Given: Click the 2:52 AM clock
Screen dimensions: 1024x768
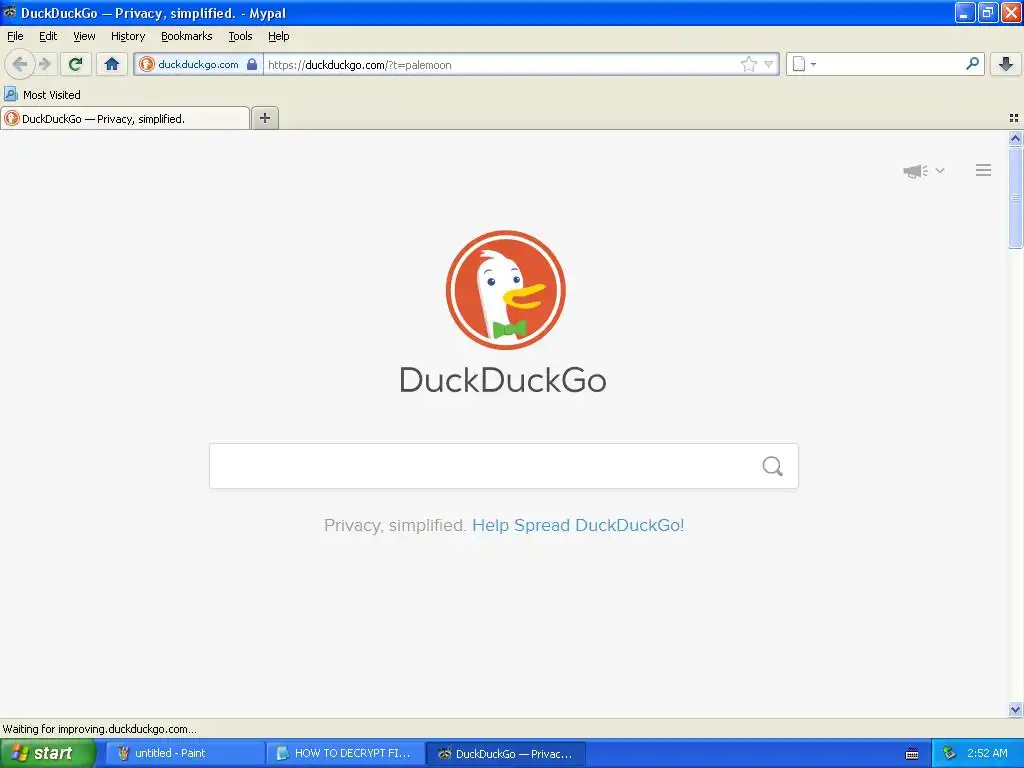Looking at the screenshot, I should pos(987,753).
